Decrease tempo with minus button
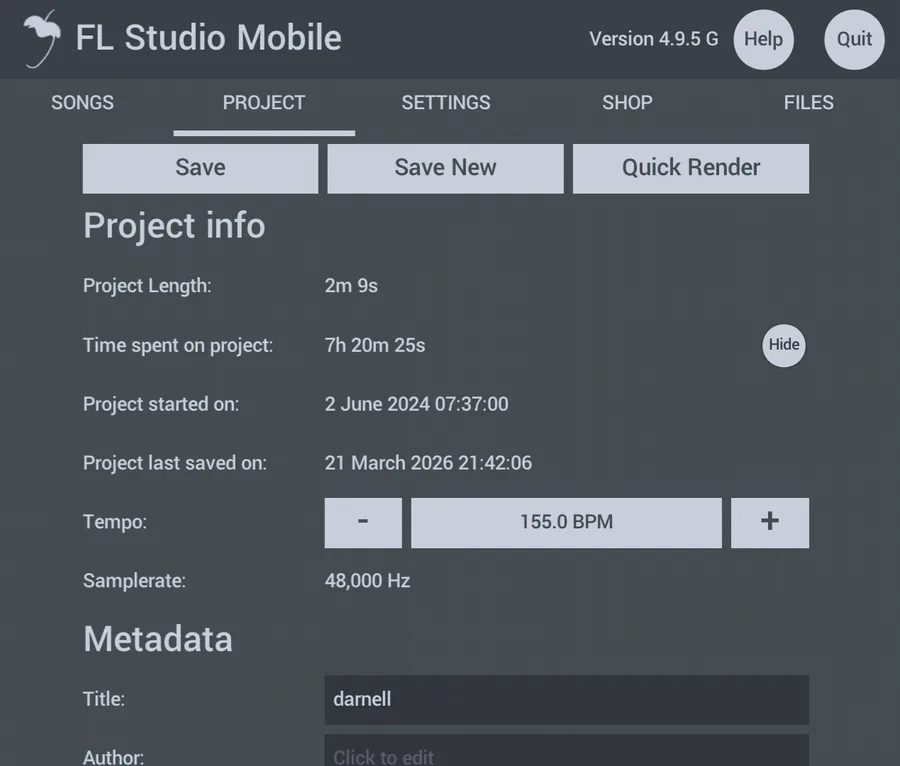Image resolution: width=900 pixels, height=766 pixels. coord(363,522)
